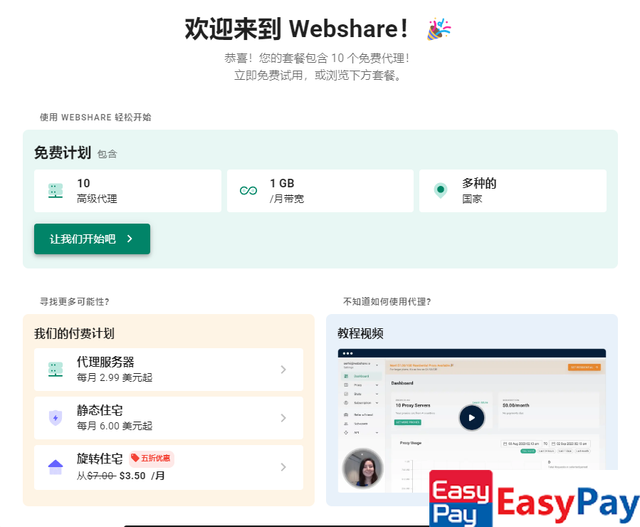Click the 教程视频 heading
The image size is (640, 527).
(x=360, y=334)
